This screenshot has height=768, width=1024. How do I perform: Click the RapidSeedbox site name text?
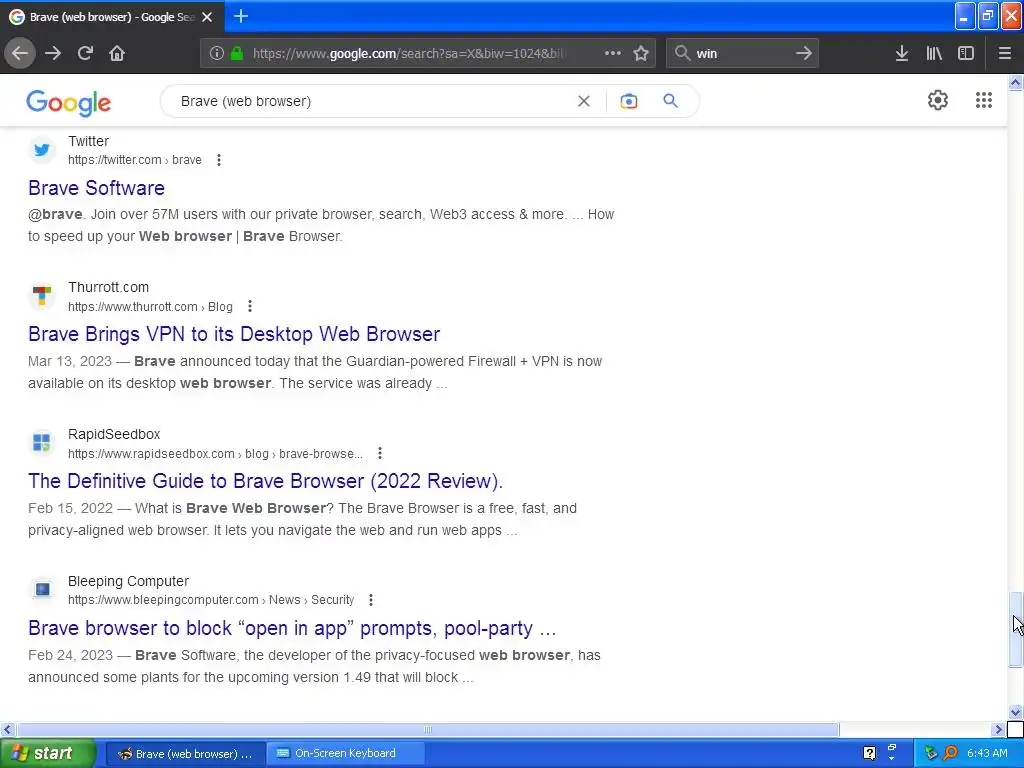[114, 434]
